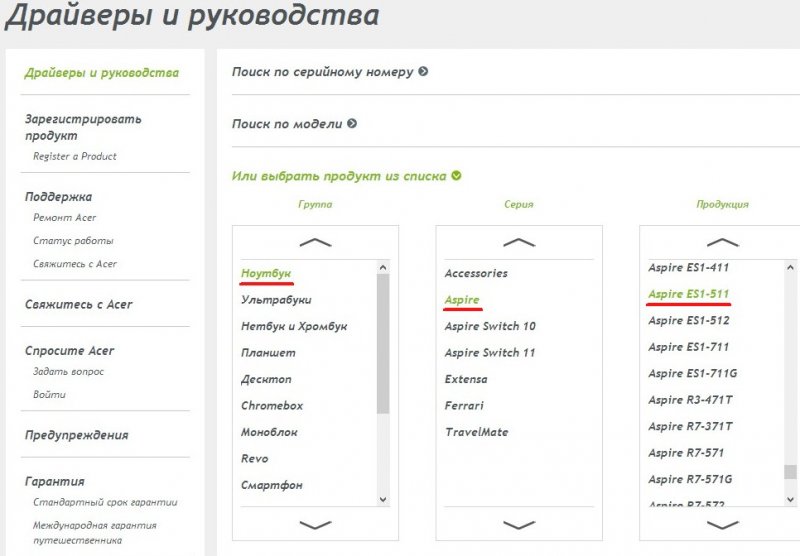Click scrollbar down arrow in Продукция list
The height and width of the screenshot is (556, 800).
(790, 499)
